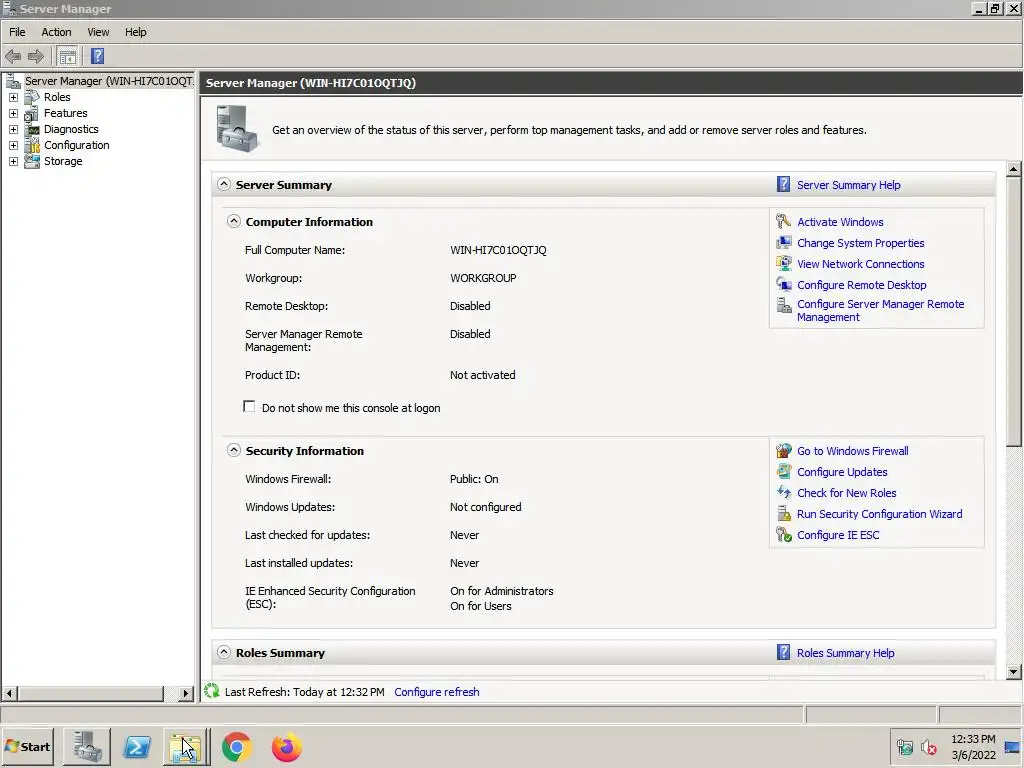This screenshot has height=768, width=1024.
Task: Click the Help question-mark toolbar icon
Action: click(x=97, y=56)
